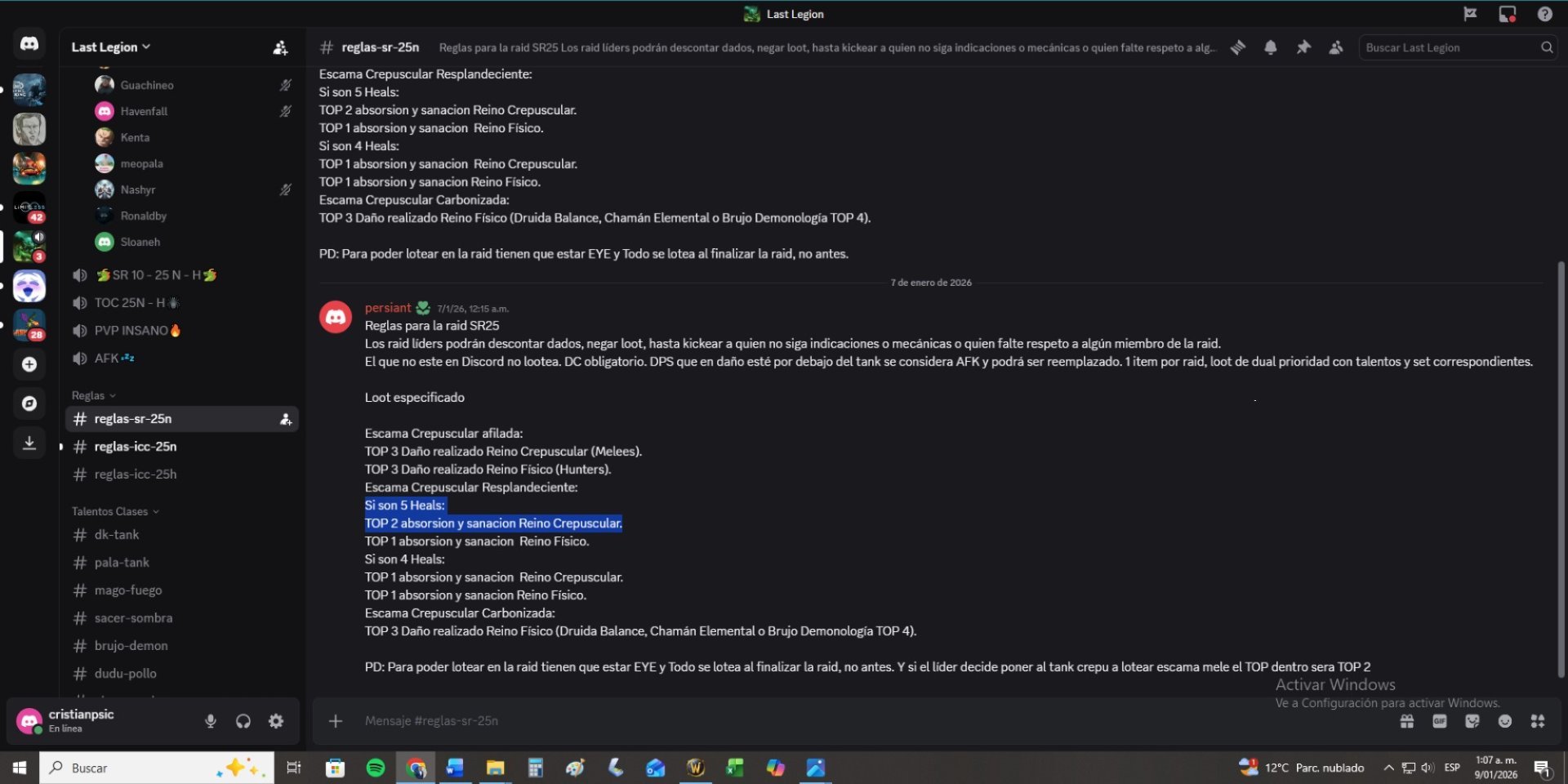
Task: Toggle member list visibility
Action: 1336,48
